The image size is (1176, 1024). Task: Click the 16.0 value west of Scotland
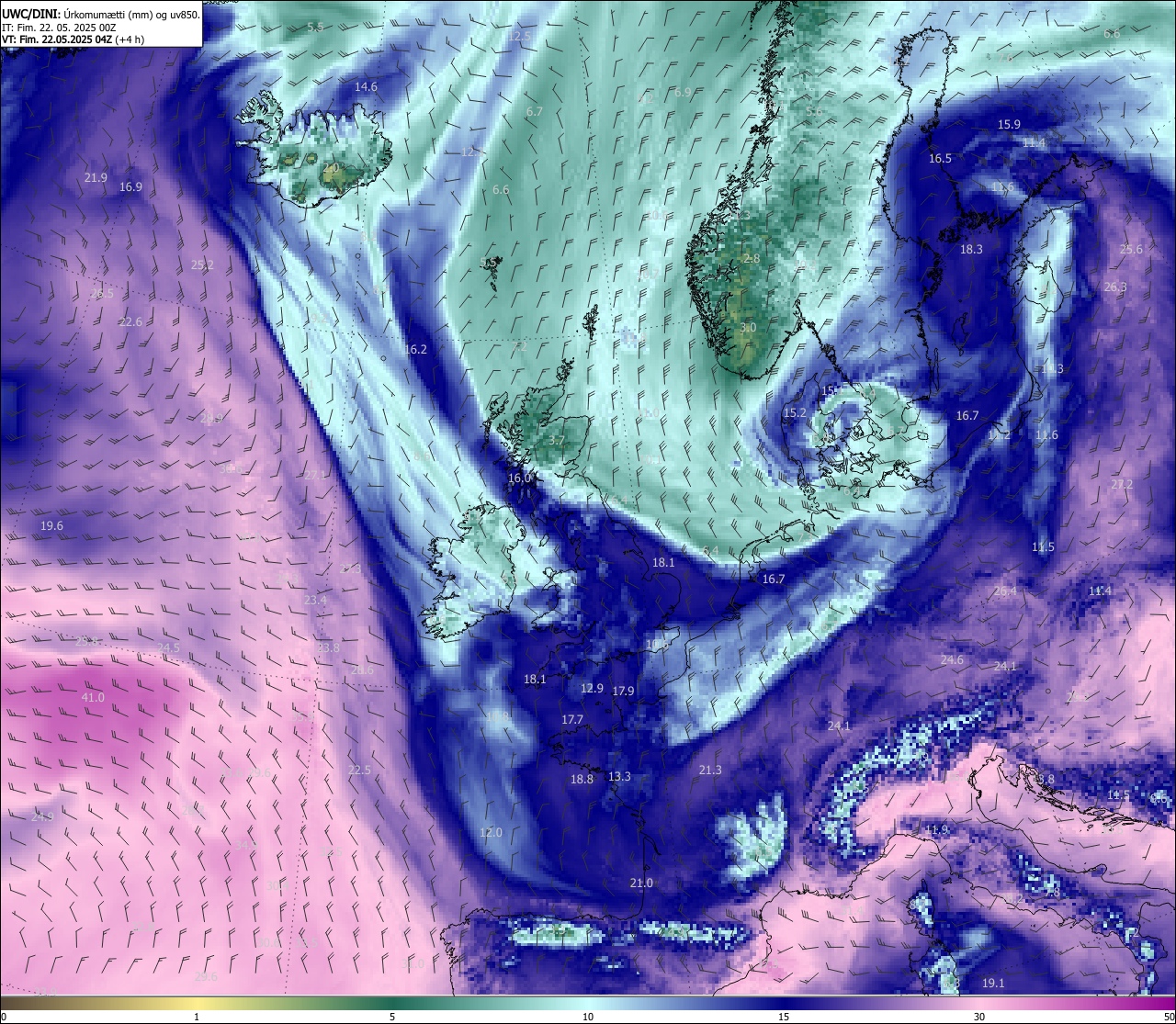pos(520,478)
